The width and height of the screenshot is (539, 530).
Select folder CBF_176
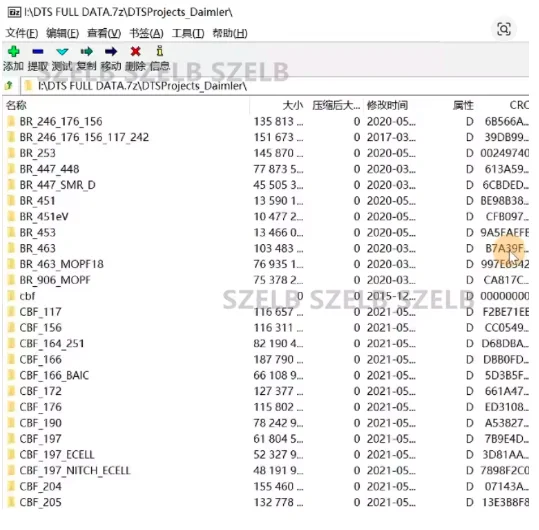point(41,407)
